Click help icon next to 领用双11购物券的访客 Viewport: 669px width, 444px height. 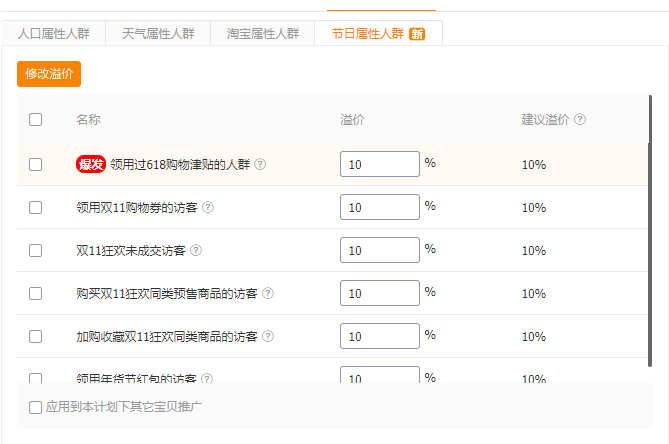[x=208, y=208]
